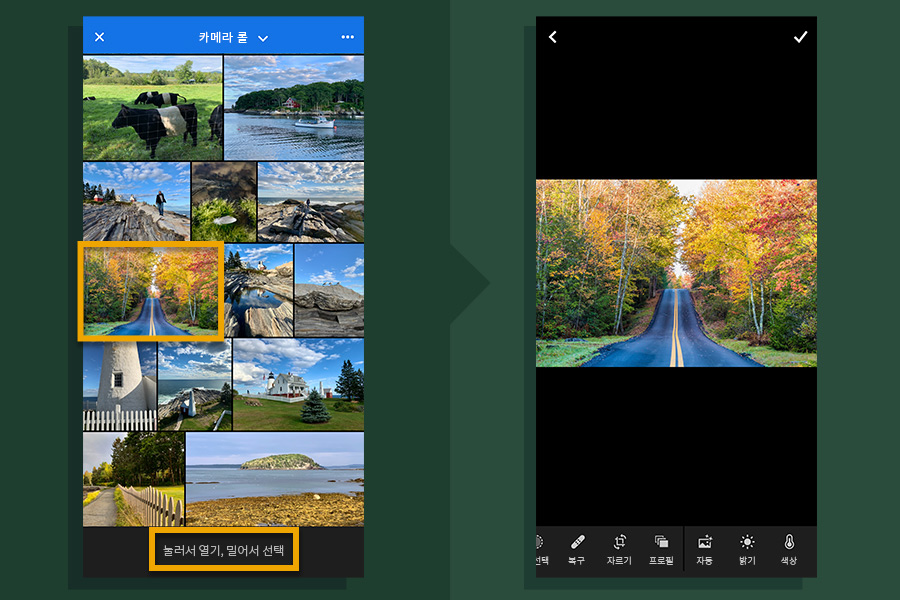Image resolution: width=900 pixels, height=600 pixels.
Task: Select the person walking on rocks photo
Action: 136,202
